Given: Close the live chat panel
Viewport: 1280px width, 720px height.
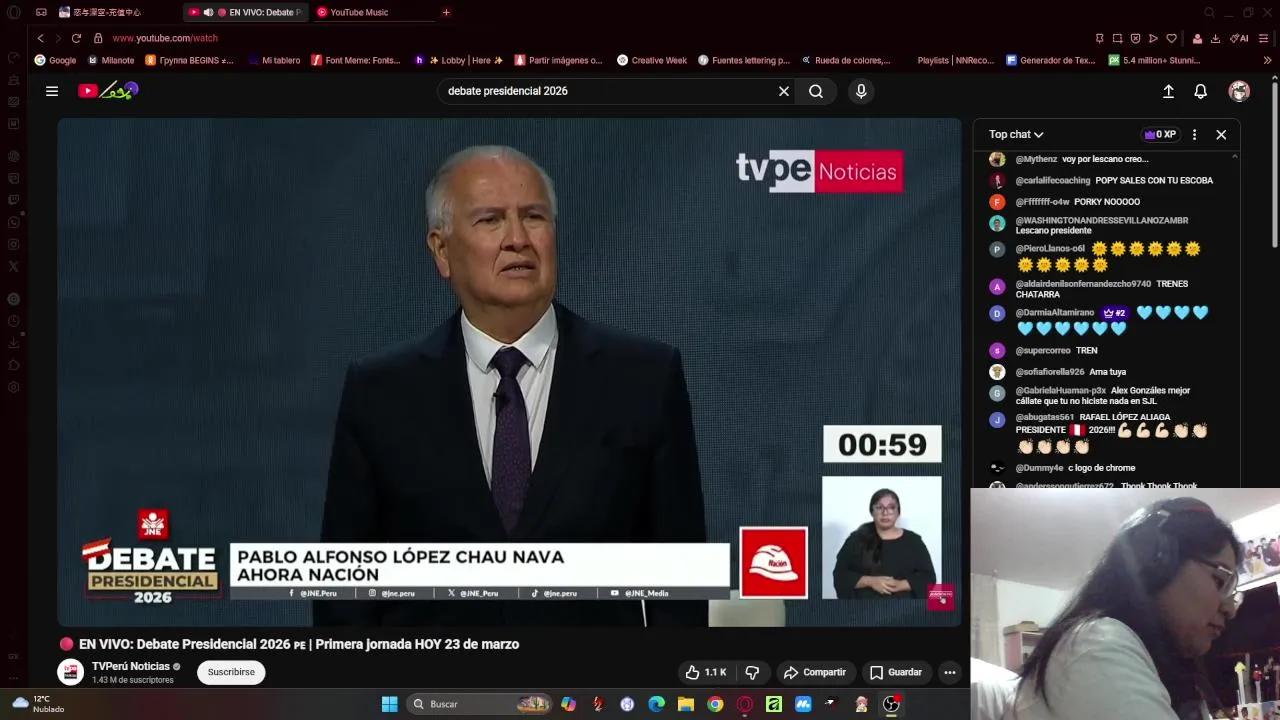Looking at the screenshot, I should tap(1221, 134).
